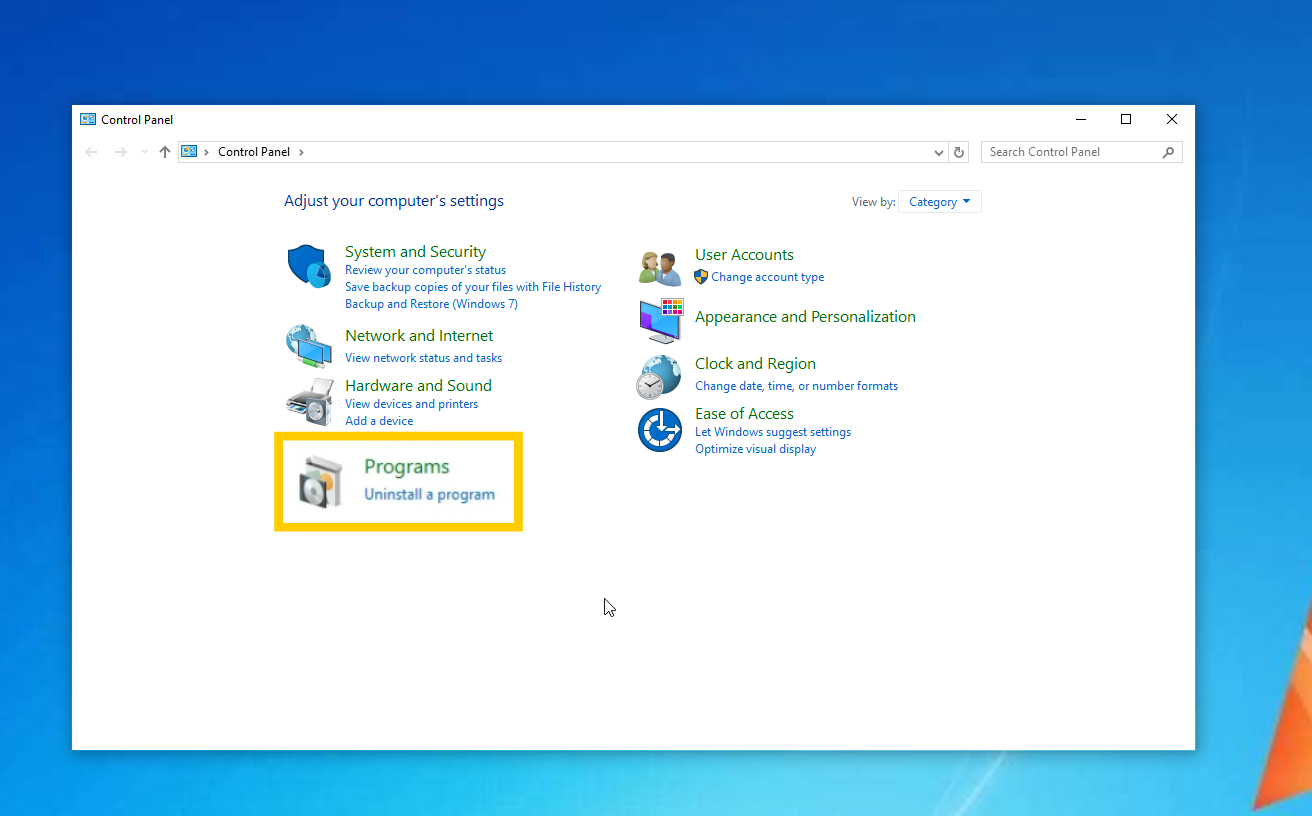Refresh the Control Panel view
The image size is (1312, 816).
tap(959, 152)
